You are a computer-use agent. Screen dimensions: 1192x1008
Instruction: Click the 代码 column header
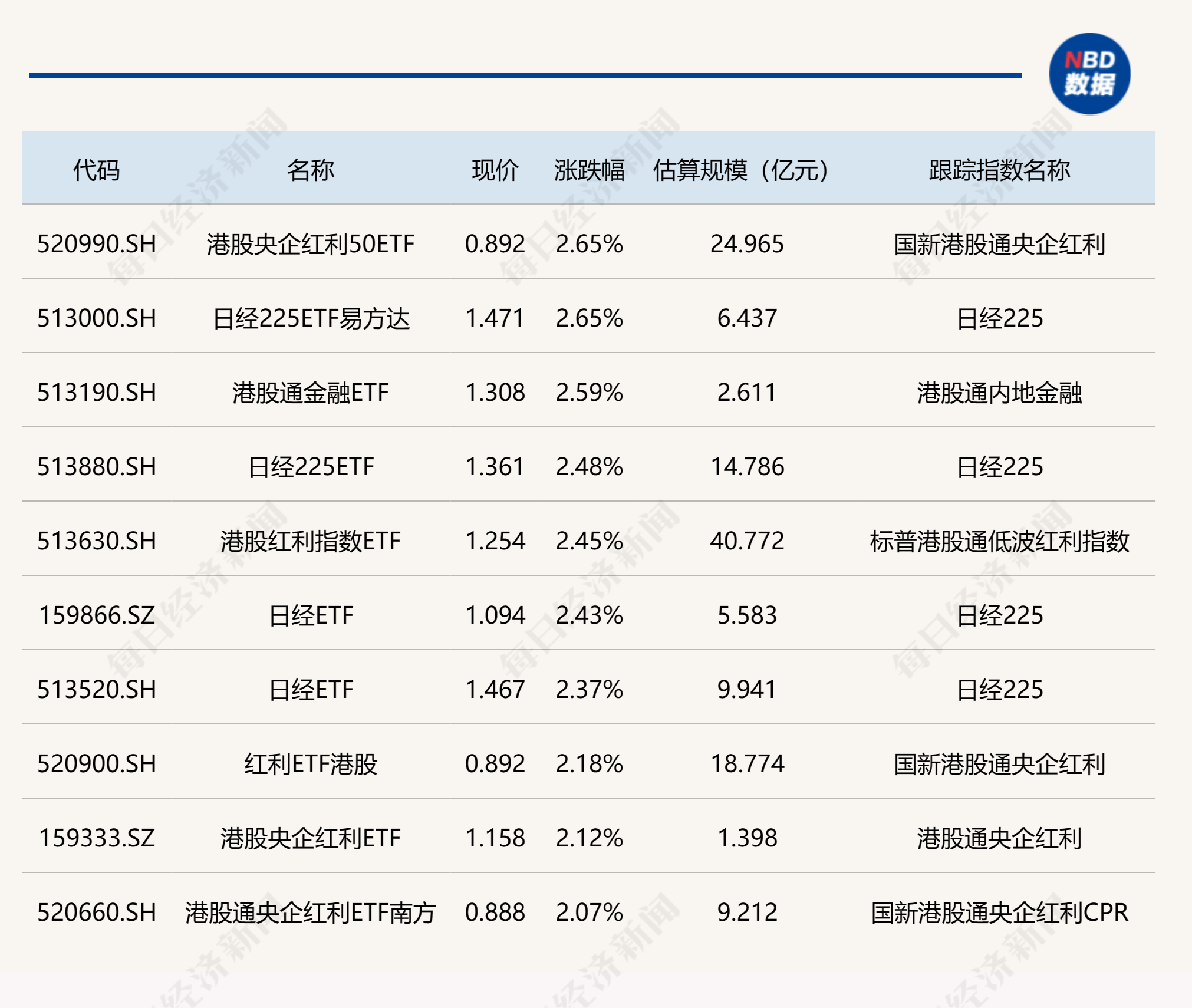[96, 170]
